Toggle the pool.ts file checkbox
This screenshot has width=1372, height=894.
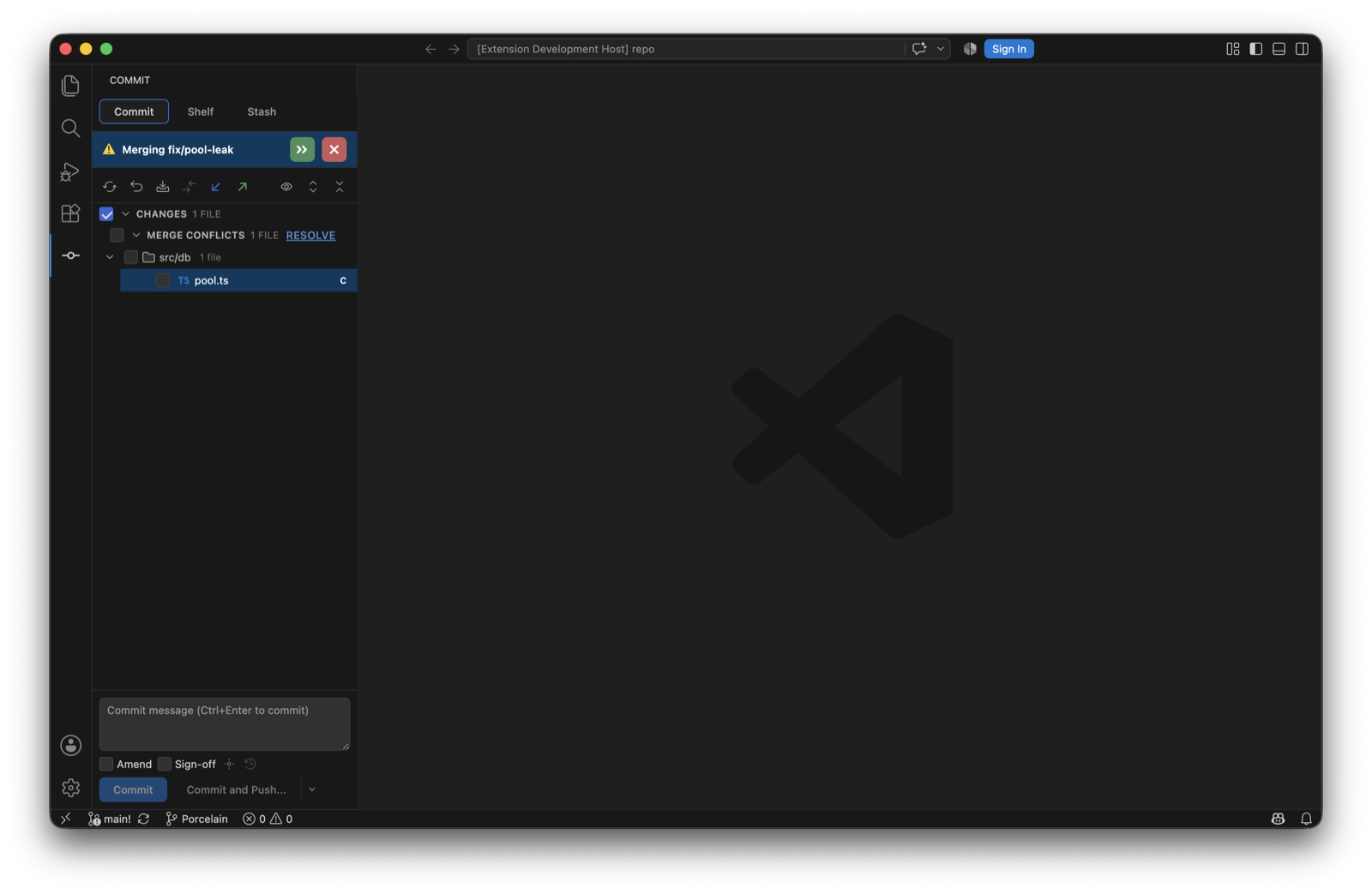pos(162,280)
